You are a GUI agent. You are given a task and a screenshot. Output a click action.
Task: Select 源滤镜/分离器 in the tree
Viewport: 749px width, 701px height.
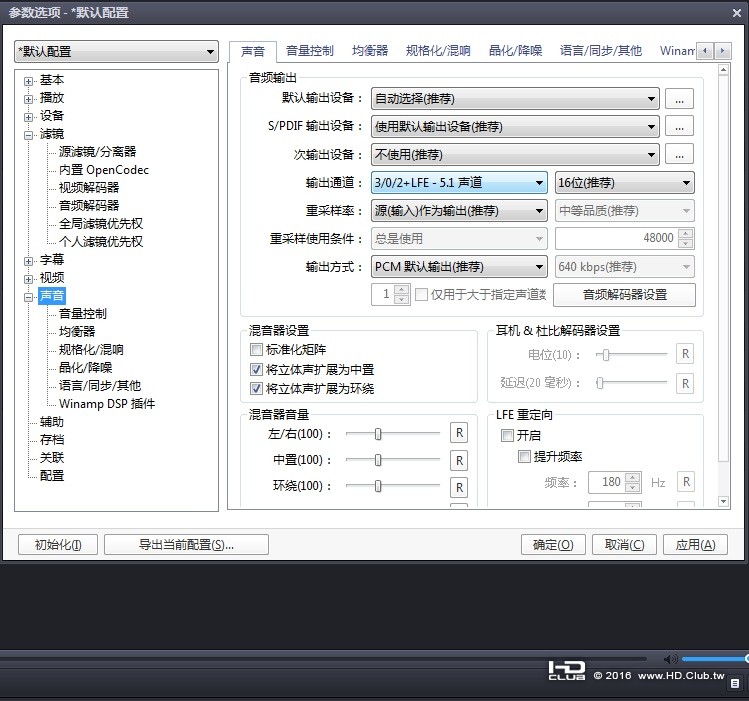[x=97, y=152]
